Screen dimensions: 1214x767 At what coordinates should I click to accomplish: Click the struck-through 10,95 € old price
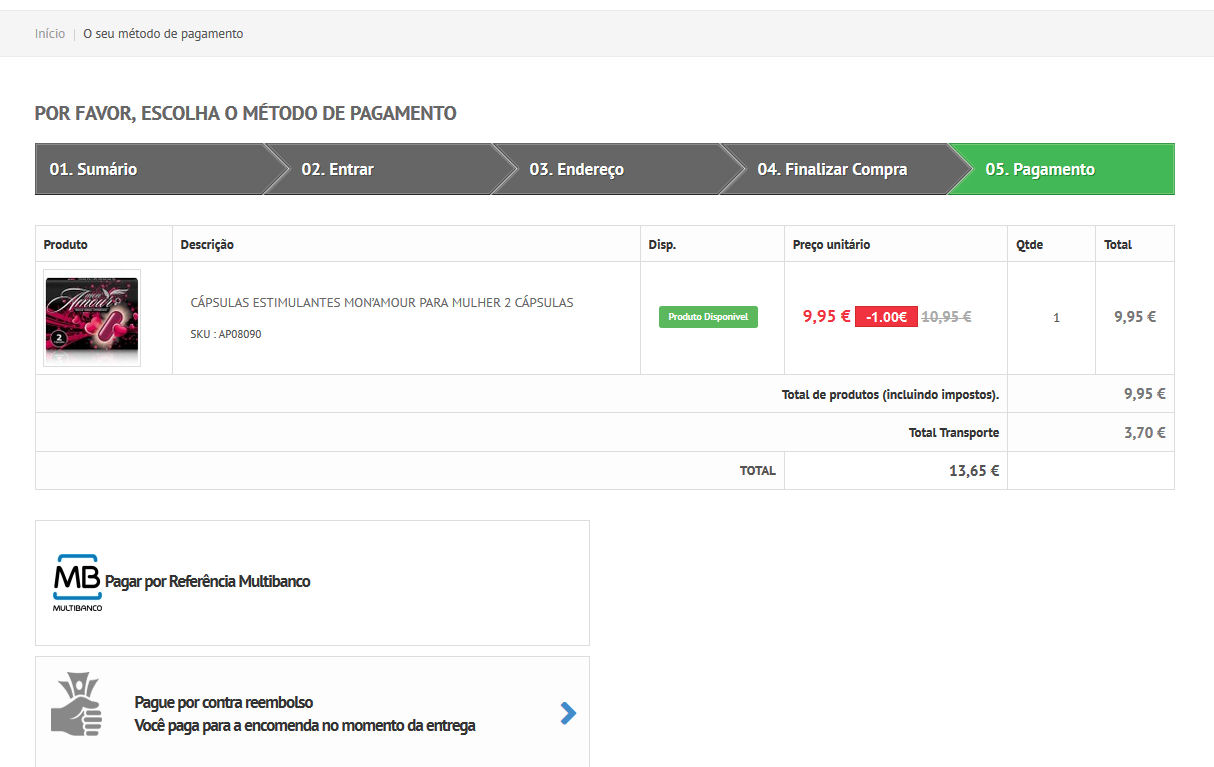946,317
